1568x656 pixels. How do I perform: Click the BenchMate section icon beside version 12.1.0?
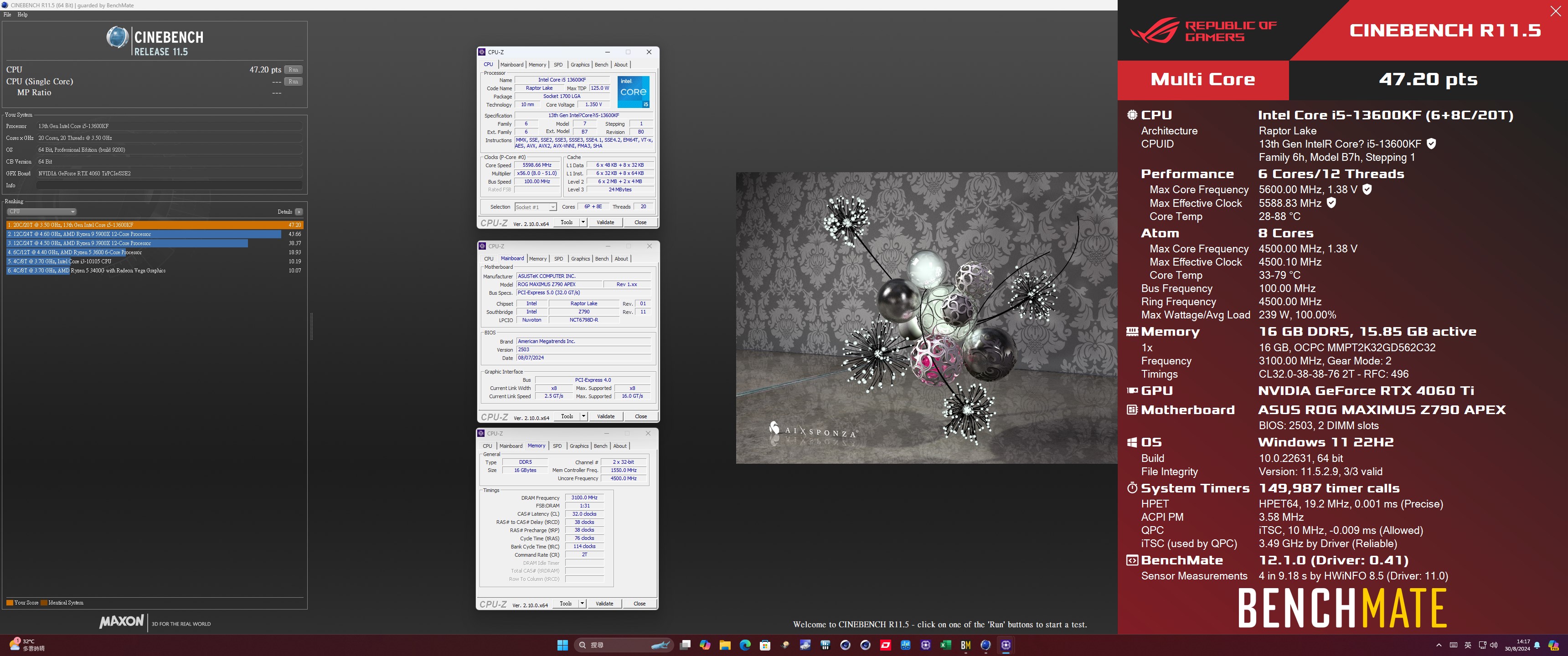tap(1132, 560)
